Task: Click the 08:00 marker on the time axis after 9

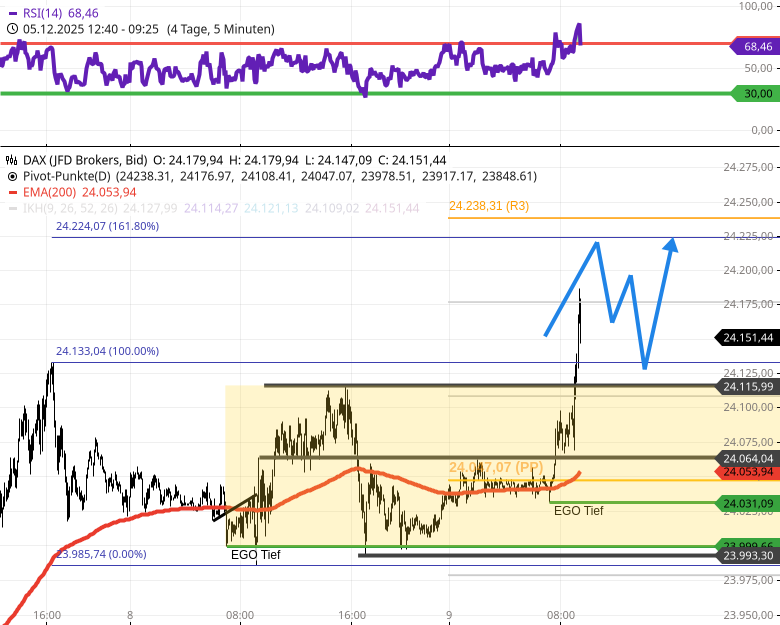Action: 561,615
